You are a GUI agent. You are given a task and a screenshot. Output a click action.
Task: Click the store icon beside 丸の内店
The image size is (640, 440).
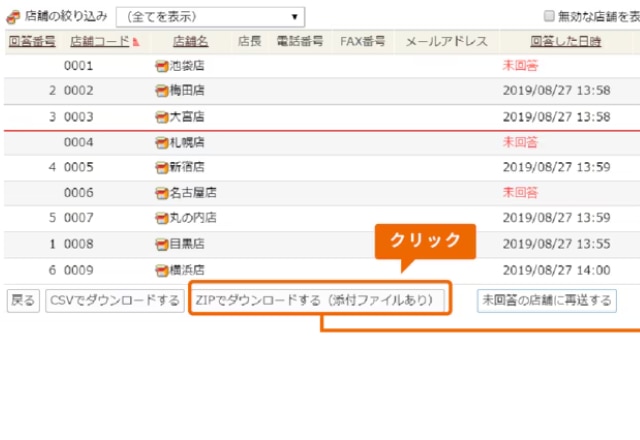click(162, 218)
